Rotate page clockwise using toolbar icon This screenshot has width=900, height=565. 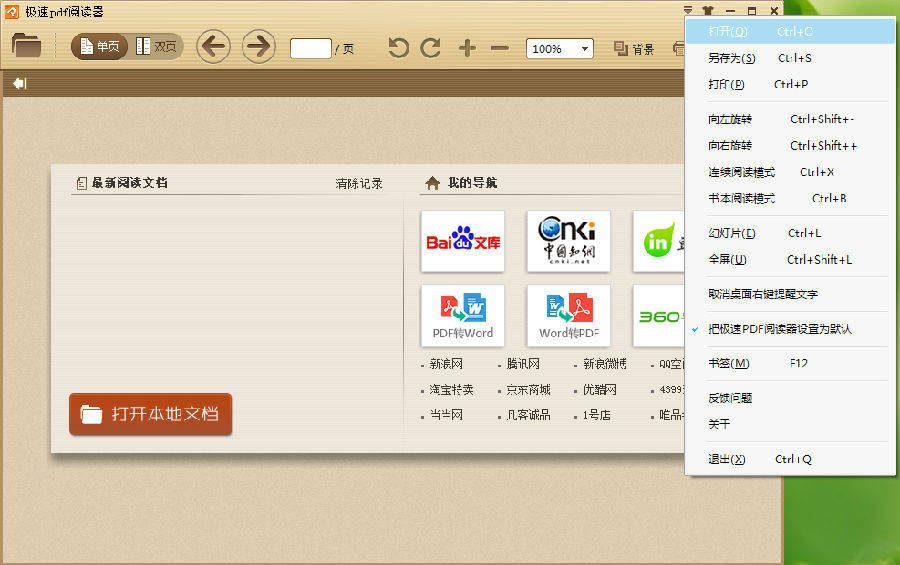pyautogui.click(x=431, y=48)
